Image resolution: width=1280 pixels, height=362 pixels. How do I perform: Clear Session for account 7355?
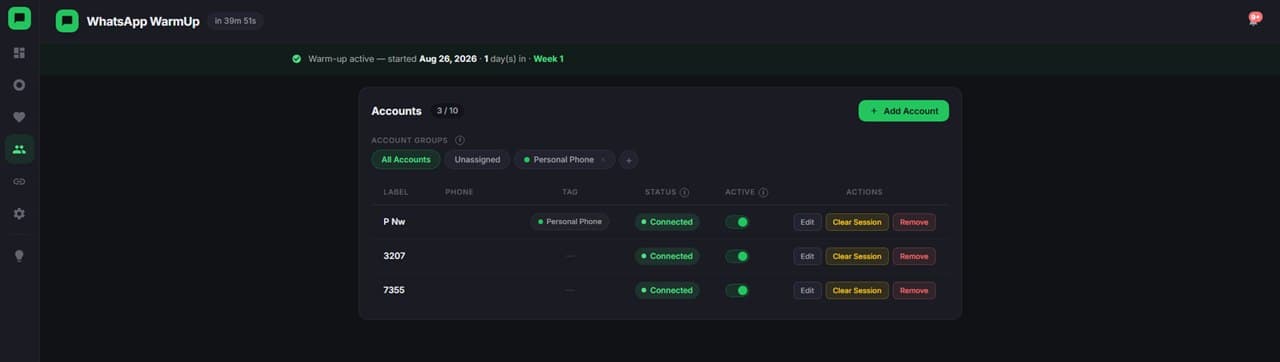click(857, 290)
